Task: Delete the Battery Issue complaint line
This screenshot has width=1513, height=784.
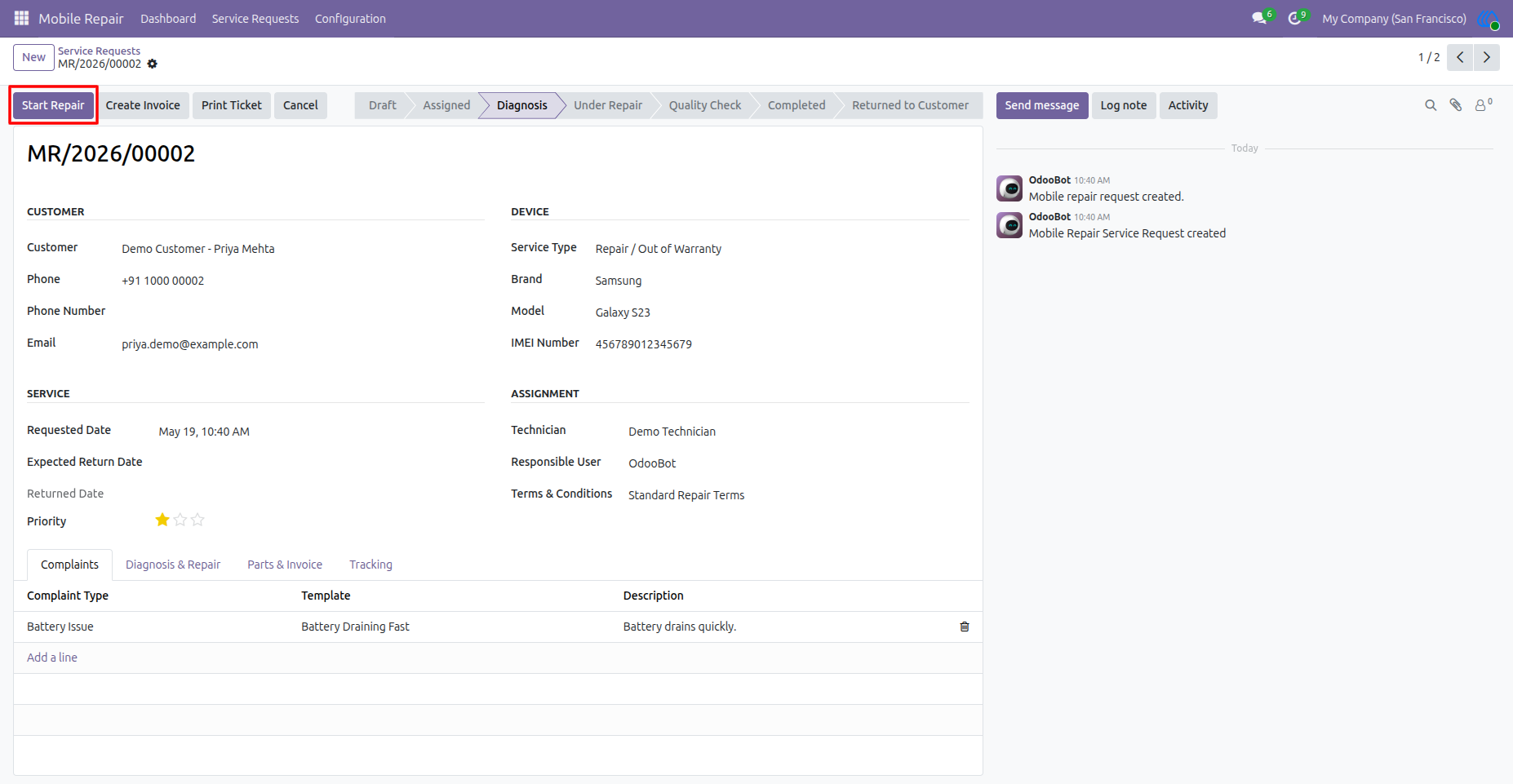Action: coord(965,627)
